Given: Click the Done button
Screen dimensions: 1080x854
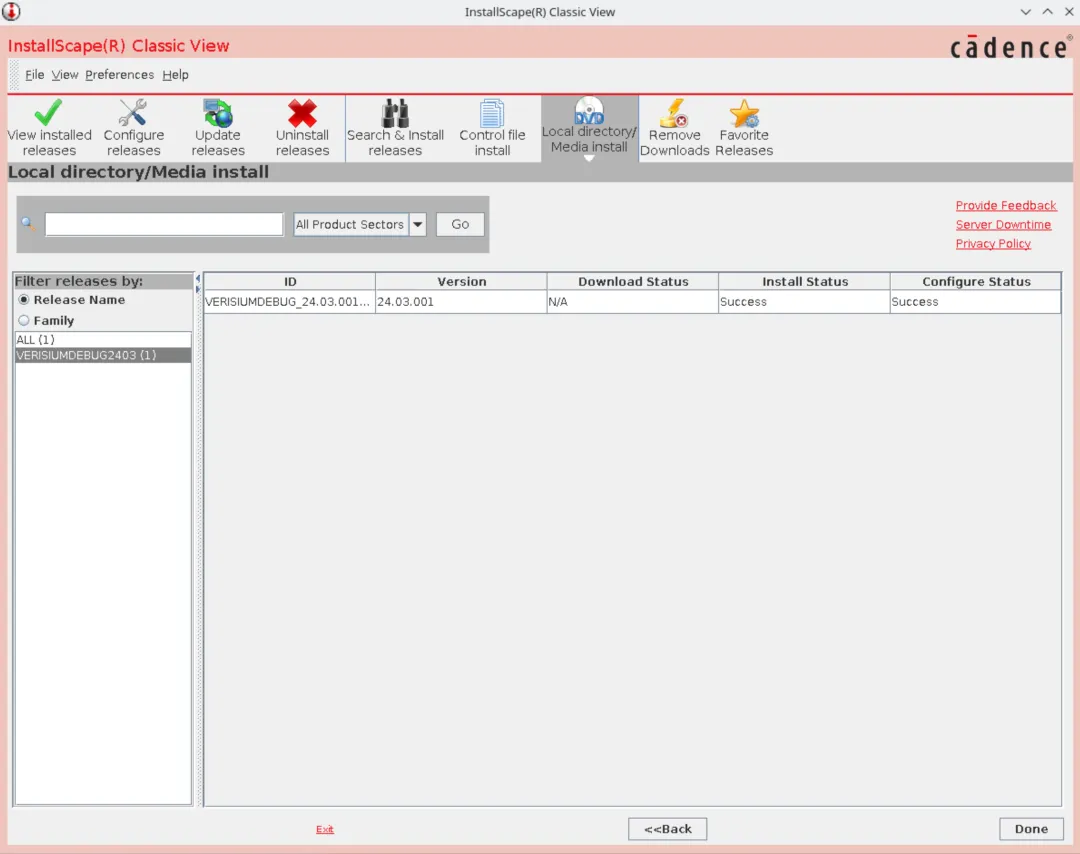Looking at the screenshot, I should pos(1031,829).
